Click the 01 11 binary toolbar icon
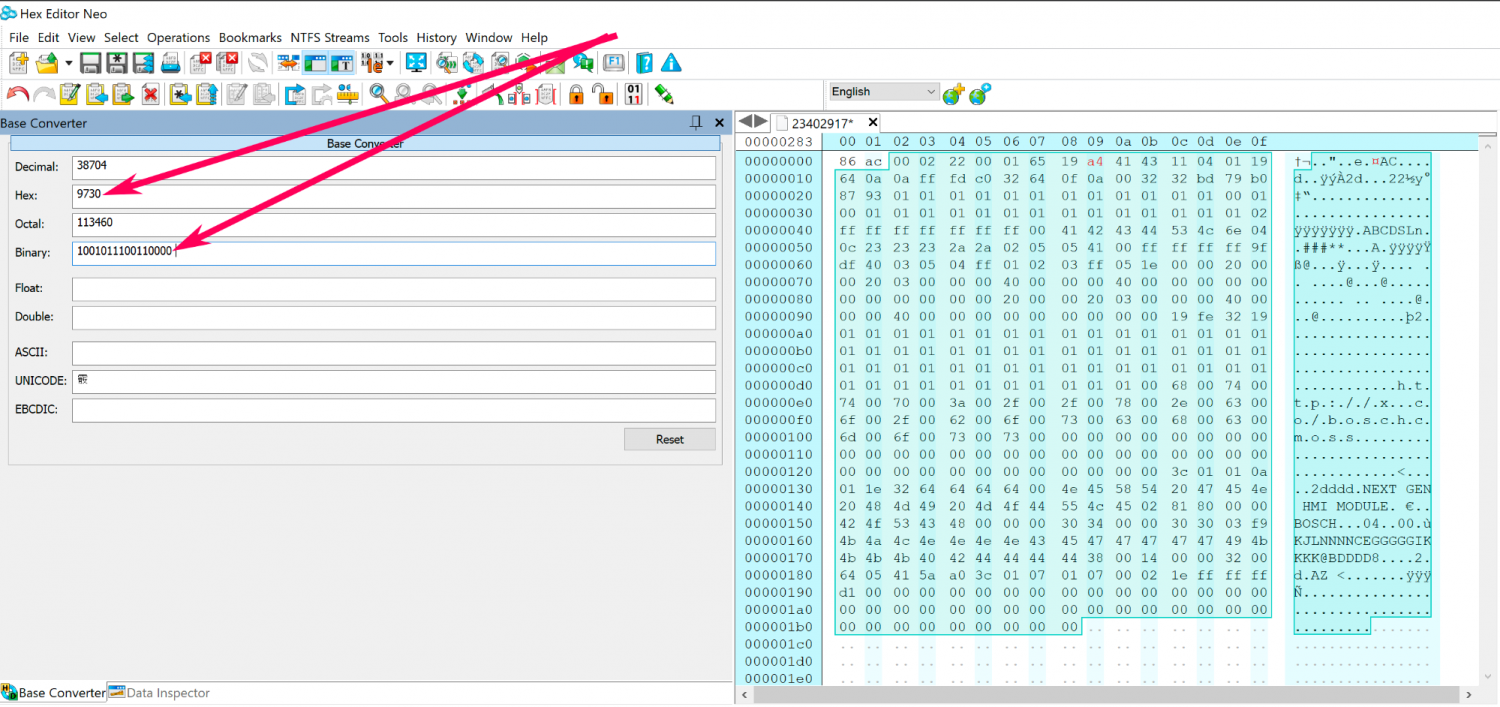 click(x=633, y=94)
